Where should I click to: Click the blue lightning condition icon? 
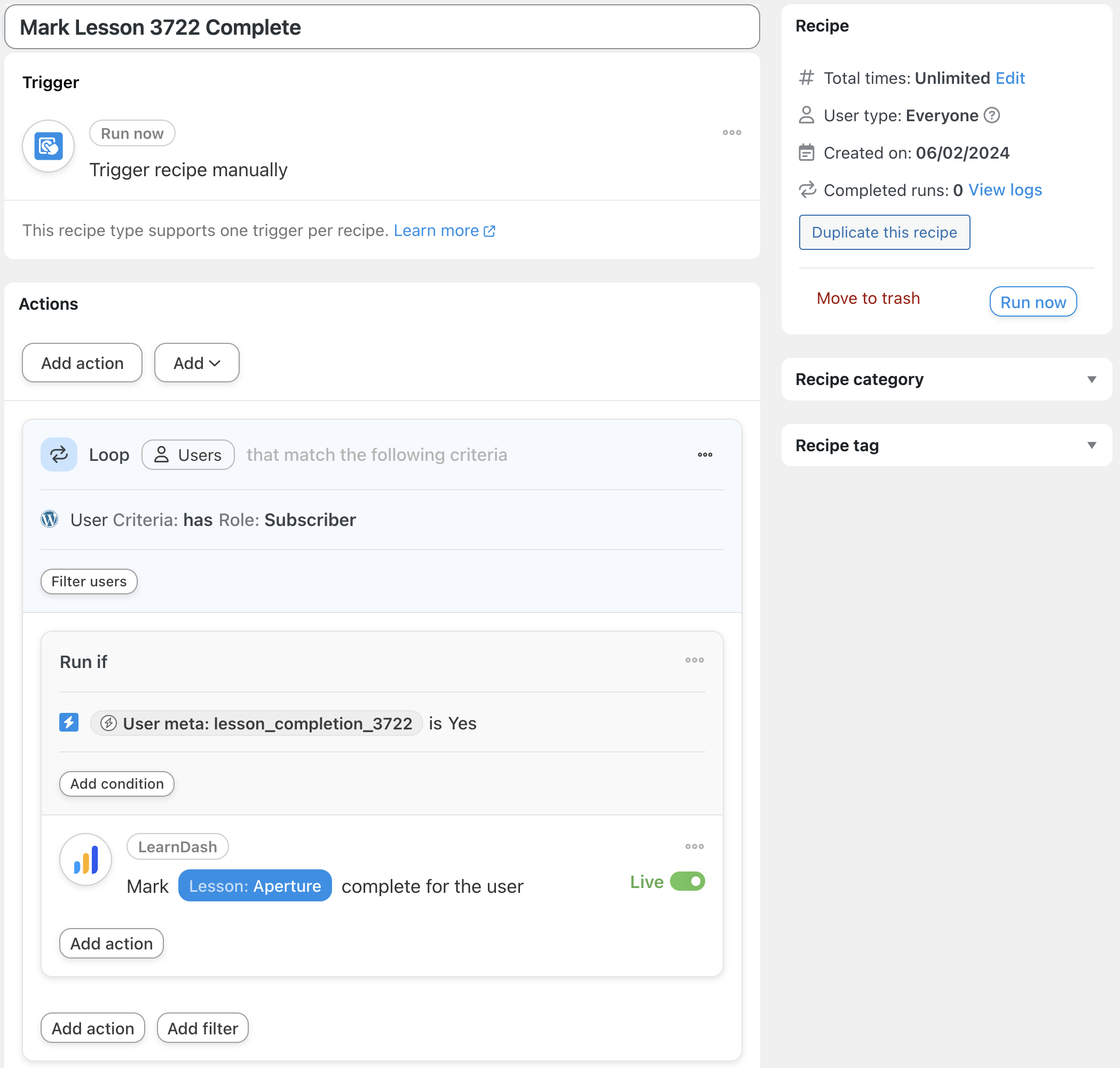coord(69,723)
